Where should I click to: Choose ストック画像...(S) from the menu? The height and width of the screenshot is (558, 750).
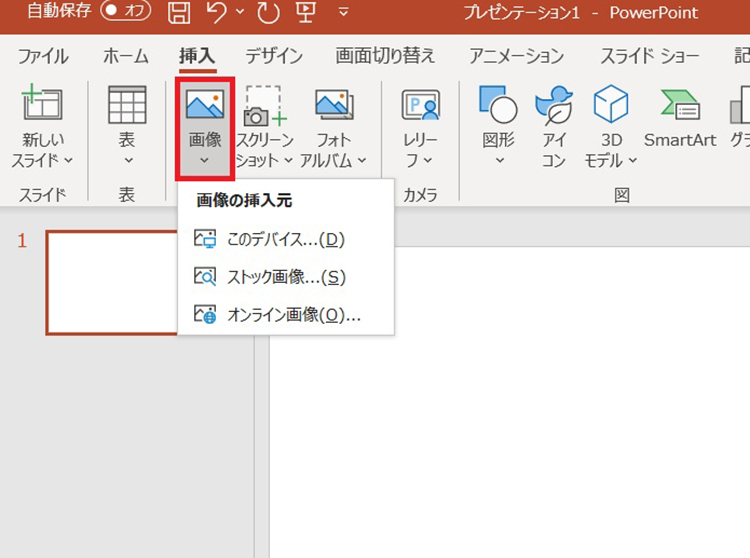(x=286, y=276)
